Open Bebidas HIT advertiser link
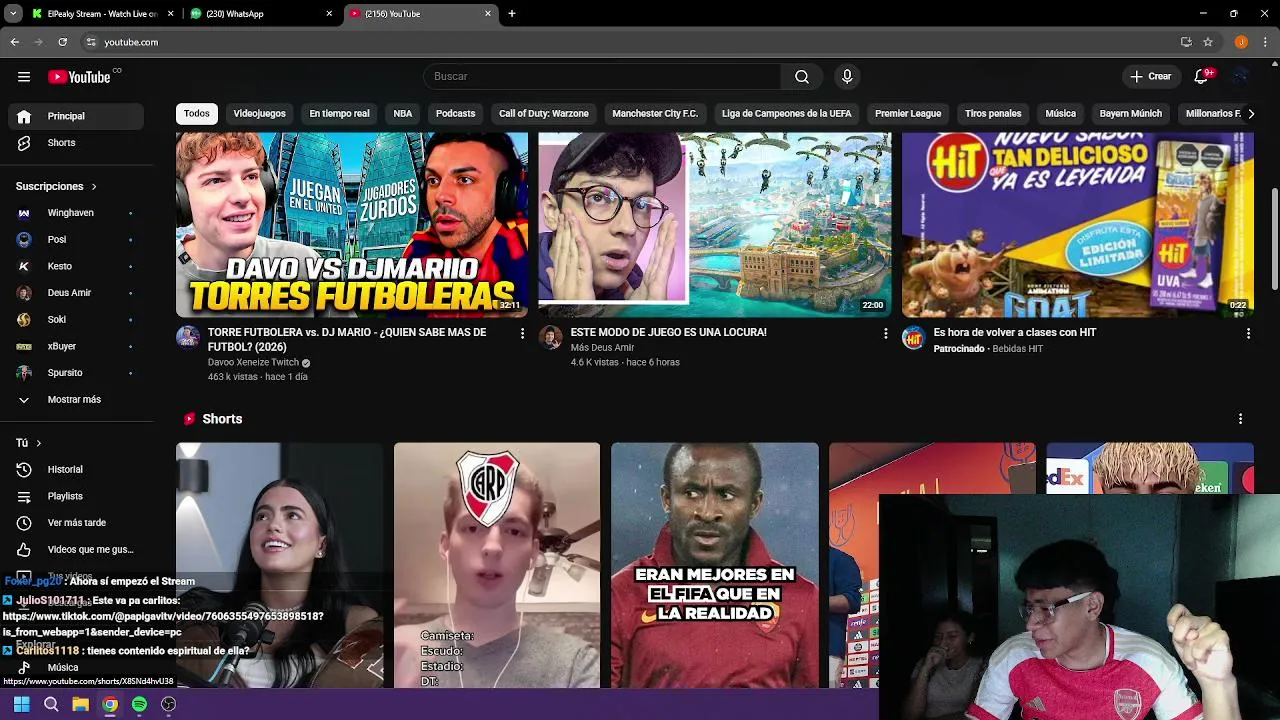The image size is (1280, 720). 1017,349
